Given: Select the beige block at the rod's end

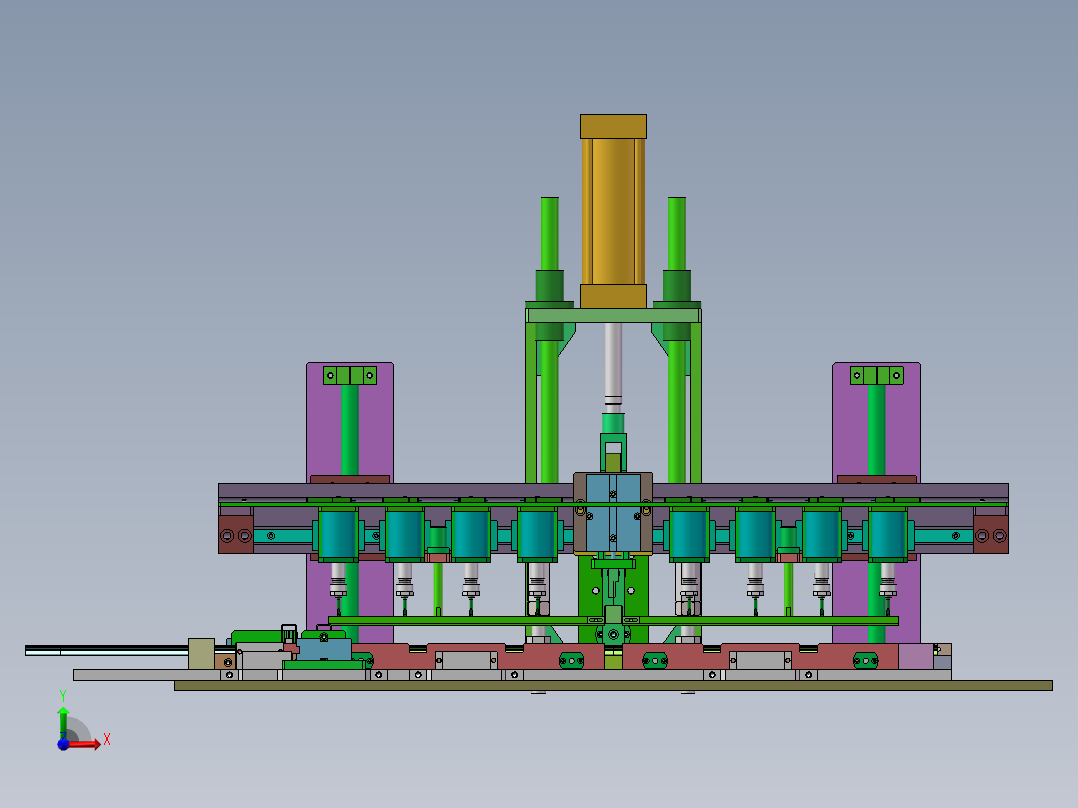Looking at the screenshot, I should point(201,653).
